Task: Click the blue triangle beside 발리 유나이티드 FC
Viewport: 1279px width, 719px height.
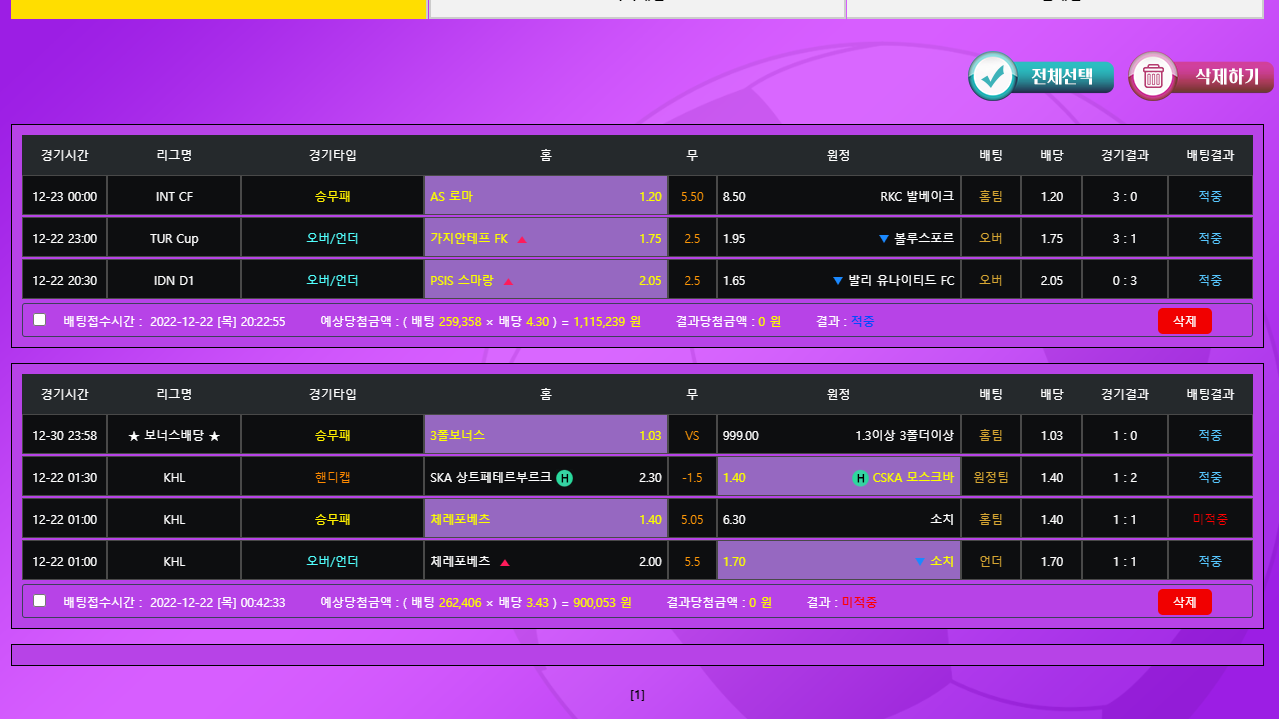Action: [837, 281]
